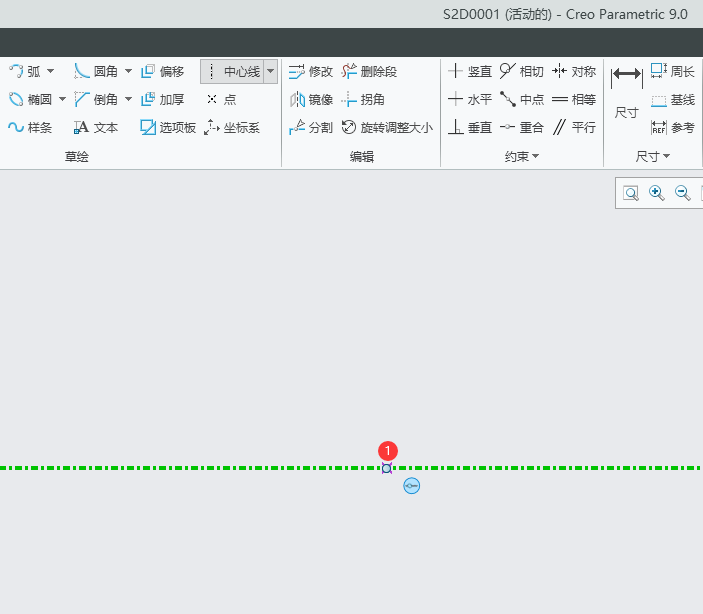
Task: Click the Modify (修改) tool
Action: [311, 71]
